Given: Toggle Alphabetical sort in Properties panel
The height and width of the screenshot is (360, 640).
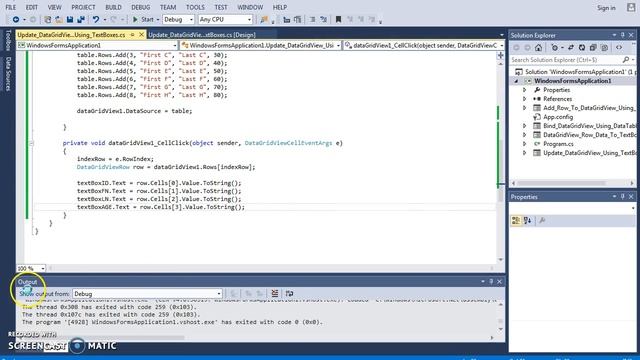Looking at the screenshot, I should click(527, 220).
